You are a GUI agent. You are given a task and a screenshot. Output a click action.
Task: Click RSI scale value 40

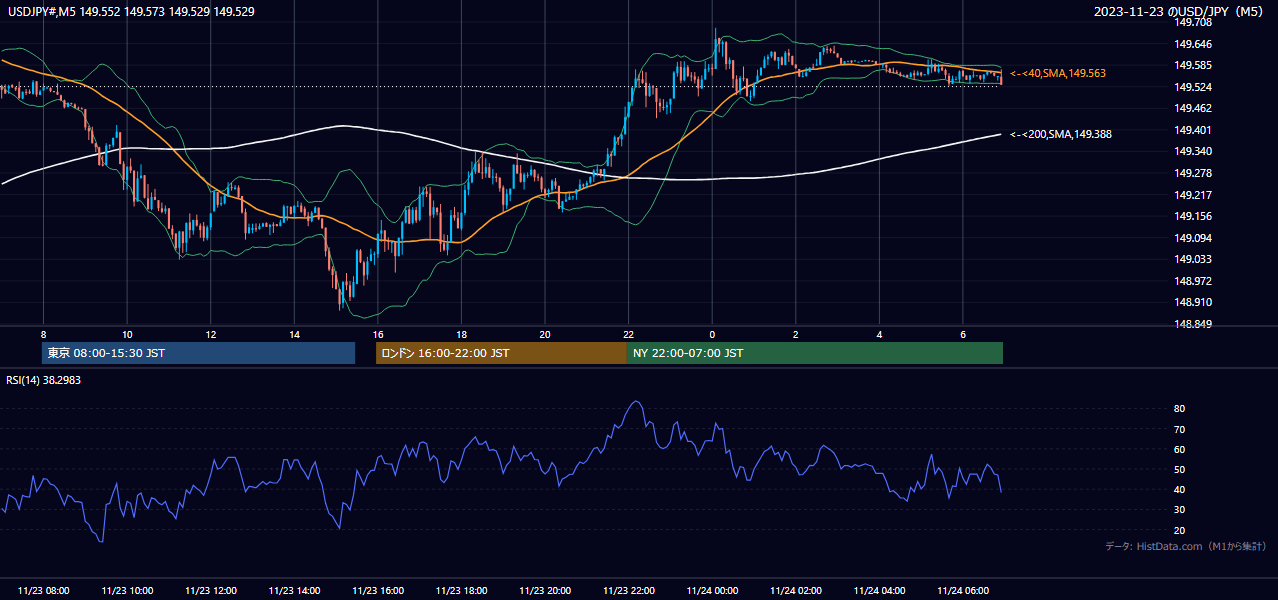(1180, 489)
